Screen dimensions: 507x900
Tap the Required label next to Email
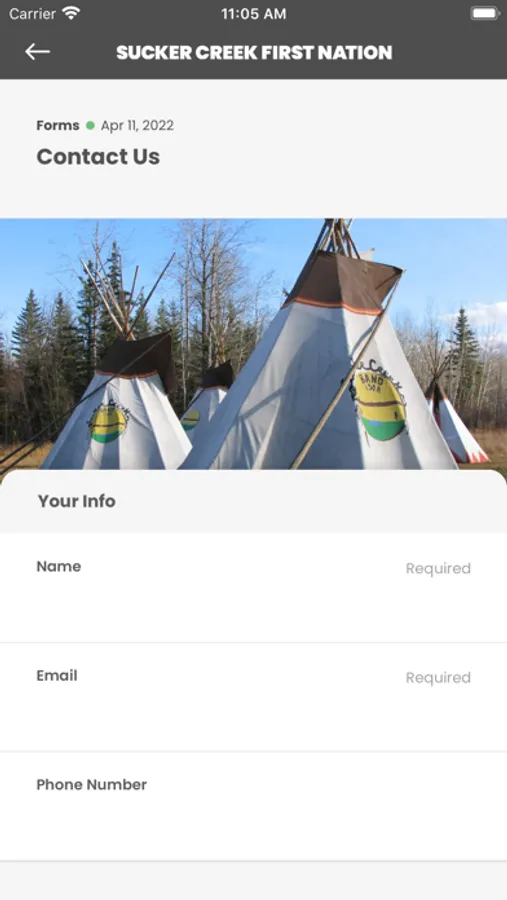438,677
